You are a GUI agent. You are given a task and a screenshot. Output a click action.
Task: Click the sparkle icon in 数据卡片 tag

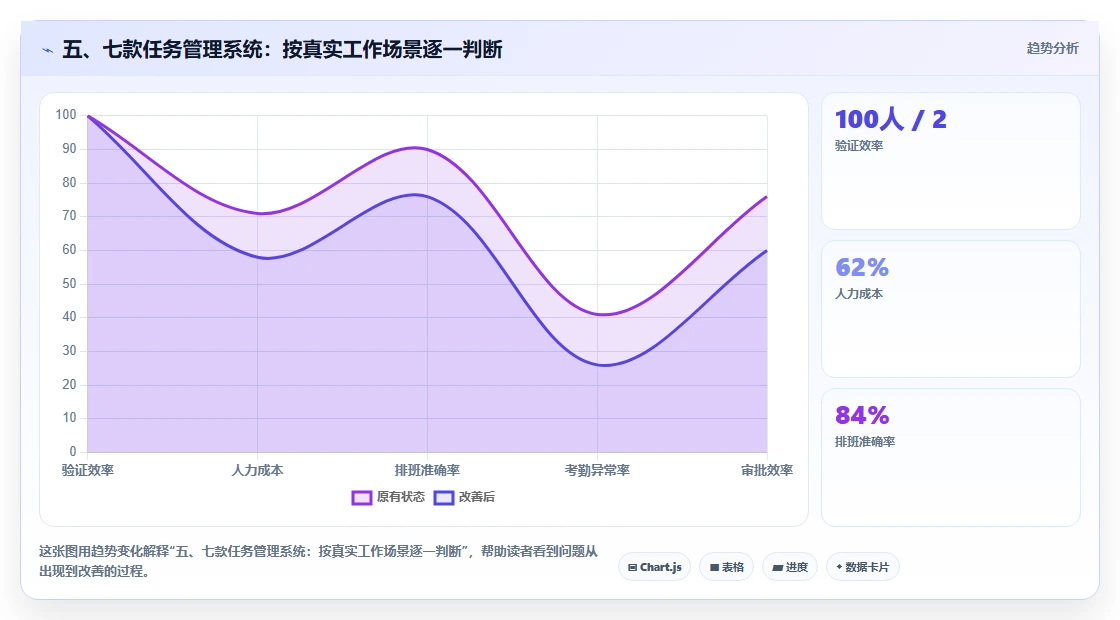[839, 567]
